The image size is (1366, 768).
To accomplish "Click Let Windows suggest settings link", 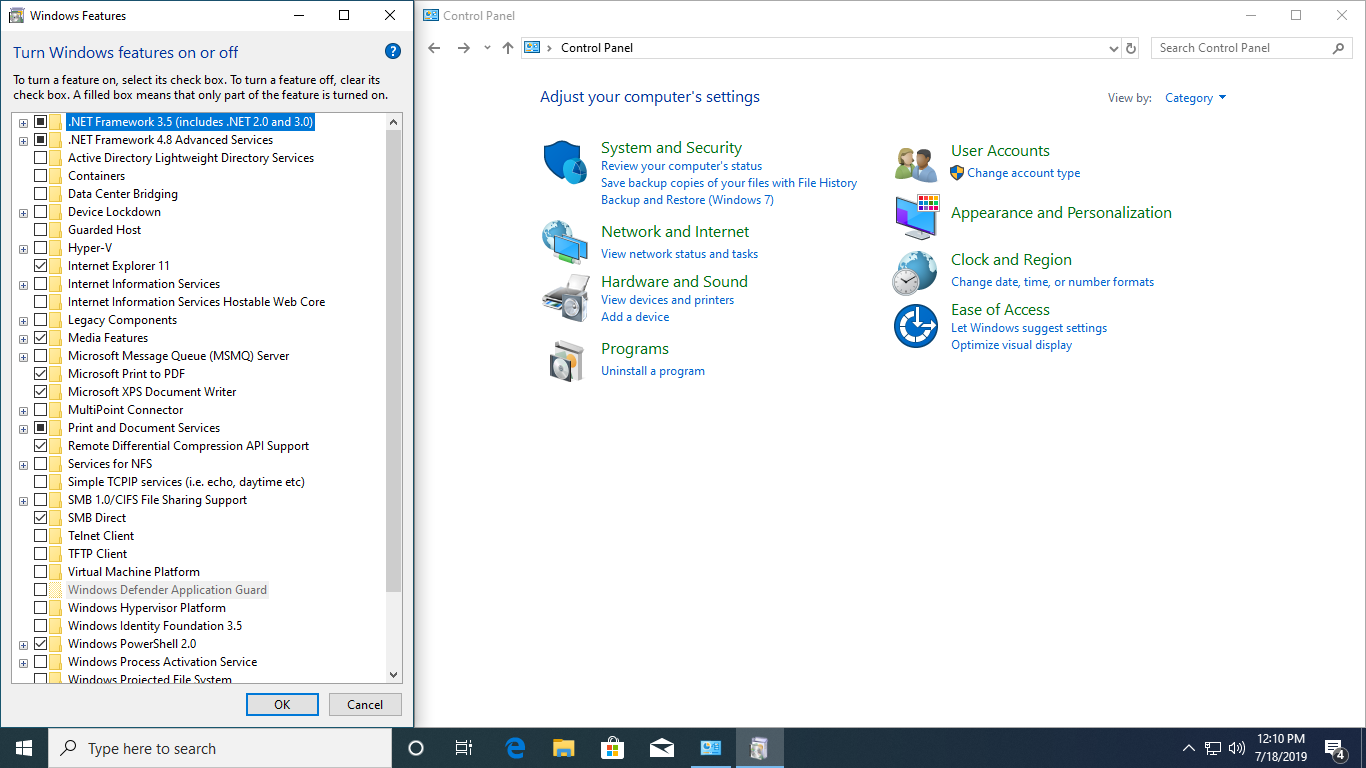I will click(x=1029, y=328).
